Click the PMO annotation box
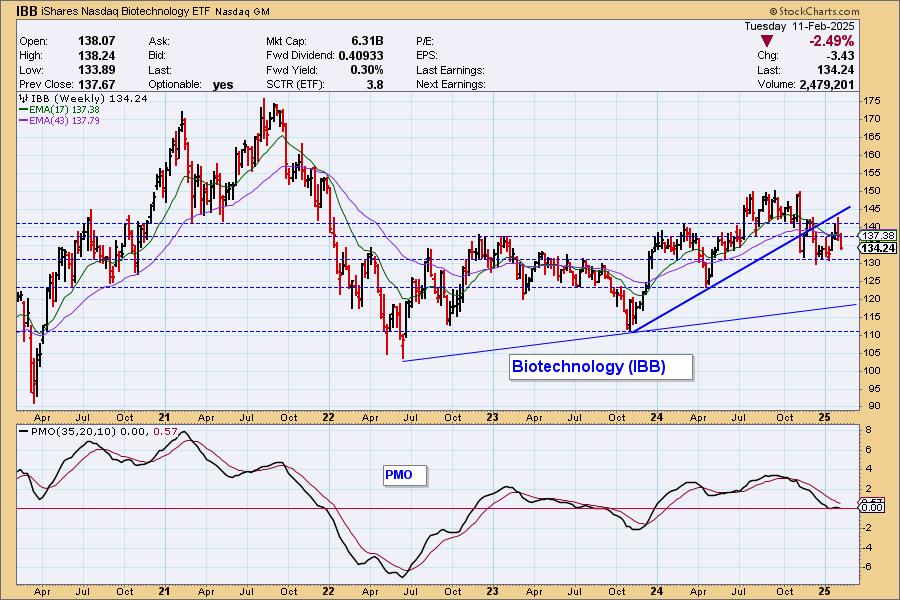Image resolution: width=900 pixels, height=600 pixels. [x=405, y=475]
